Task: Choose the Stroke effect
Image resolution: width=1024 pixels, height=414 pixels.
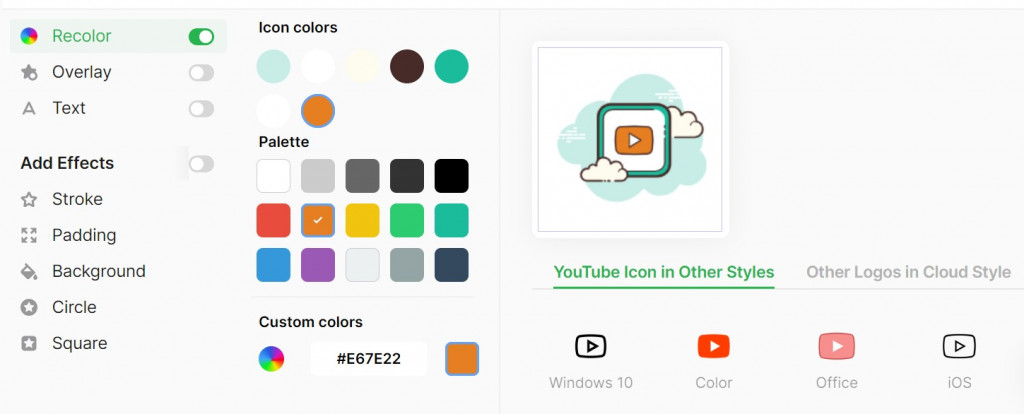Action: 77,199
